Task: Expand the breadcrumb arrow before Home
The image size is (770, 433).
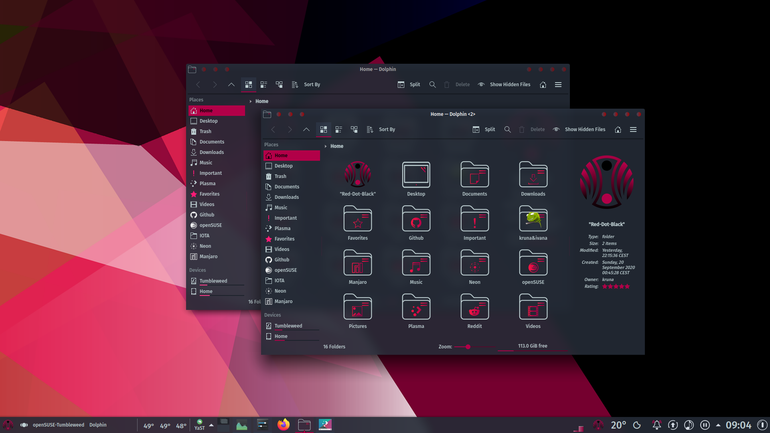Action: (x=326, y=146)
